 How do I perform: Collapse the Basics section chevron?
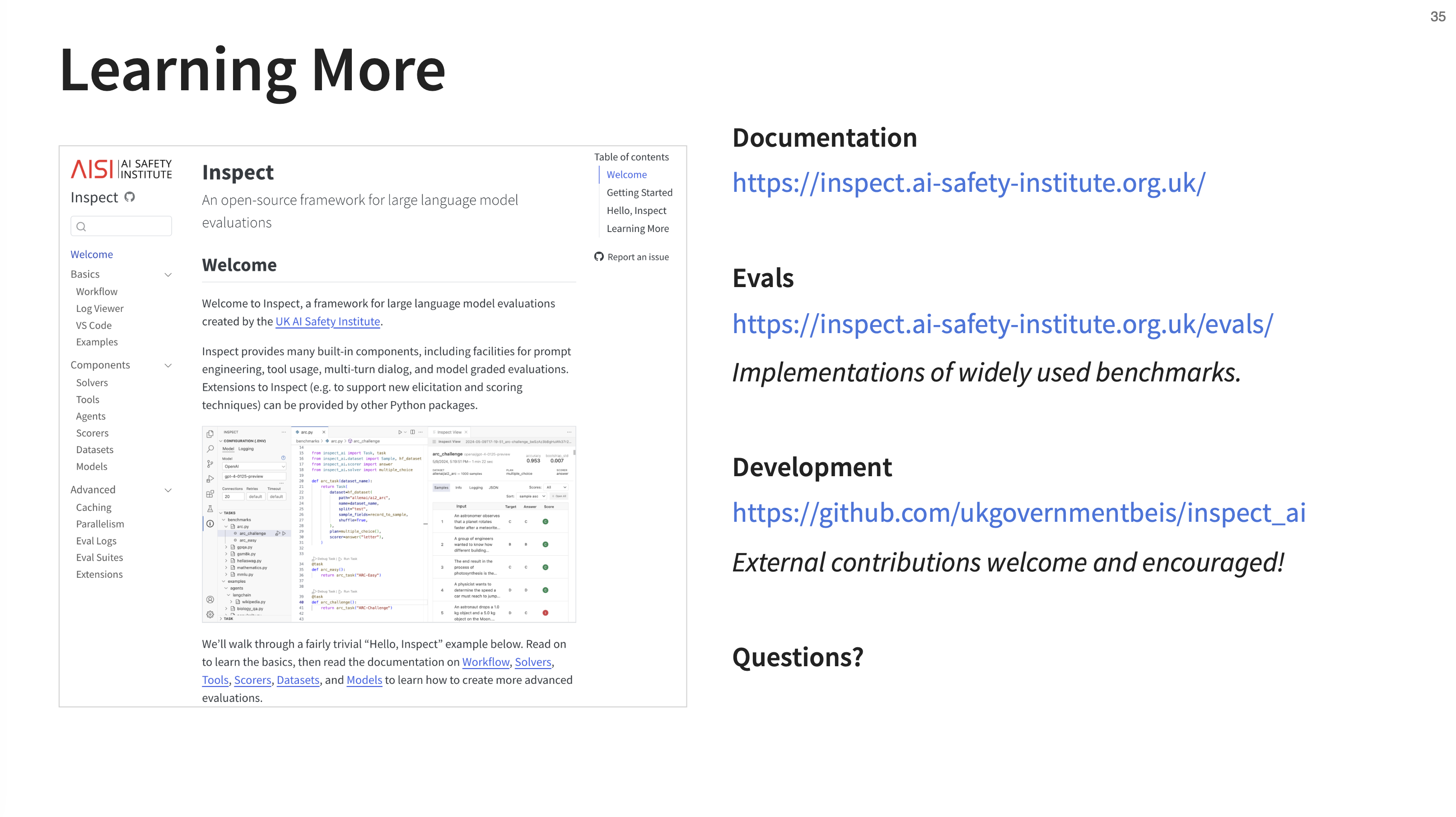[x=168, y=274]
